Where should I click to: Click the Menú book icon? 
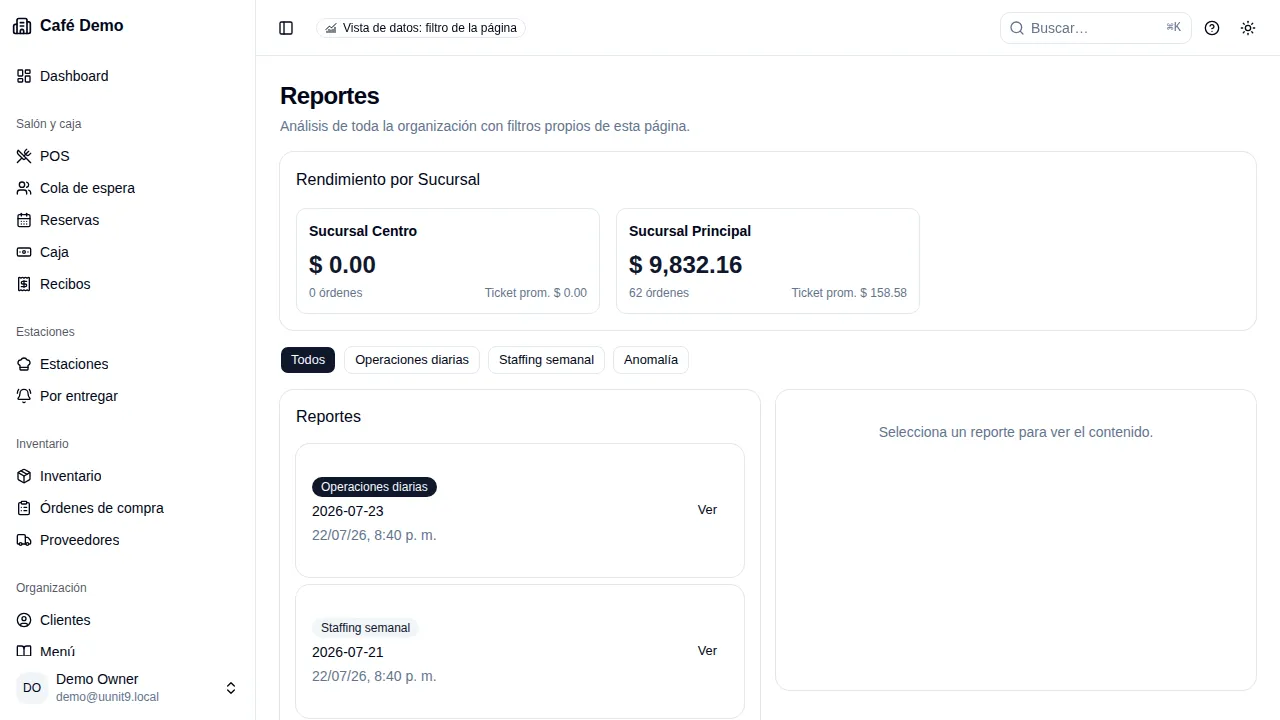point(24,652)
